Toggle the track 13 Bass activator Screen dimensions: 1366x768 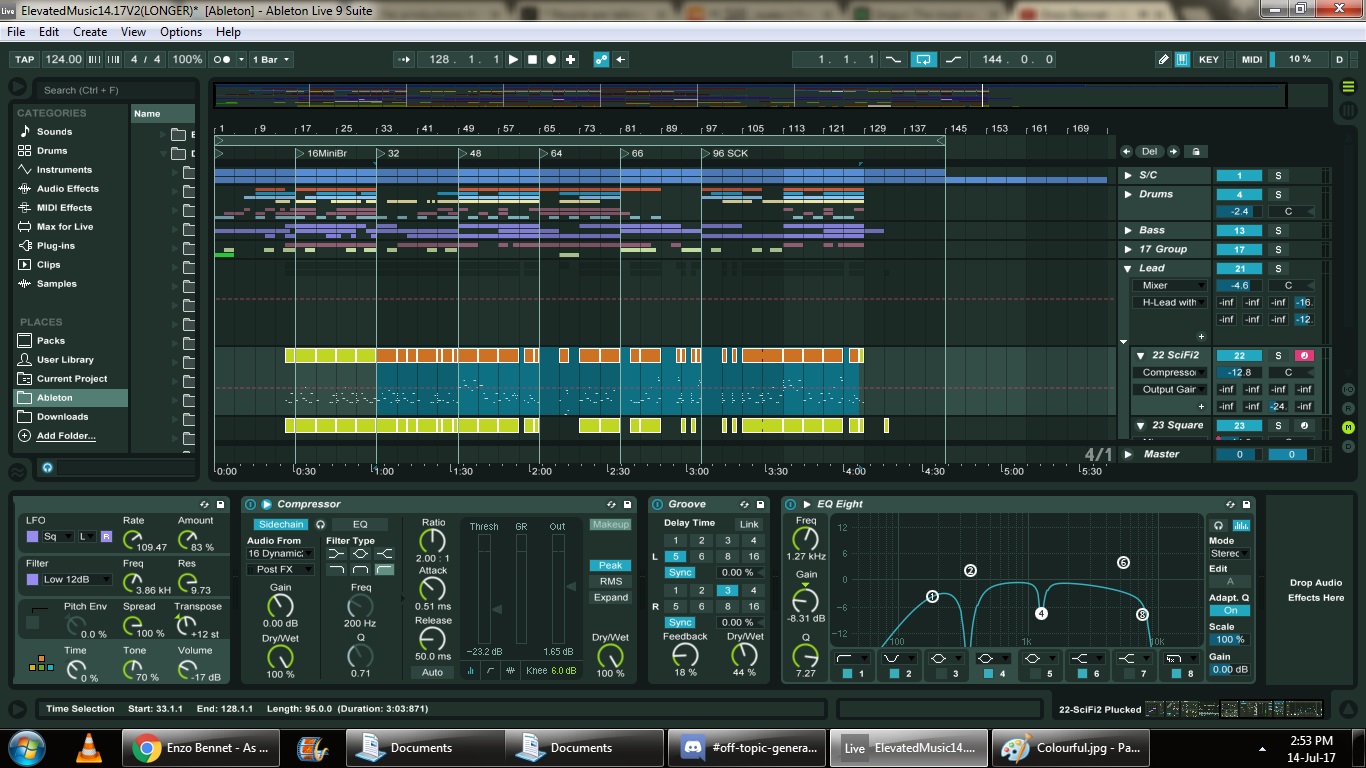[x=1239, y=231]
